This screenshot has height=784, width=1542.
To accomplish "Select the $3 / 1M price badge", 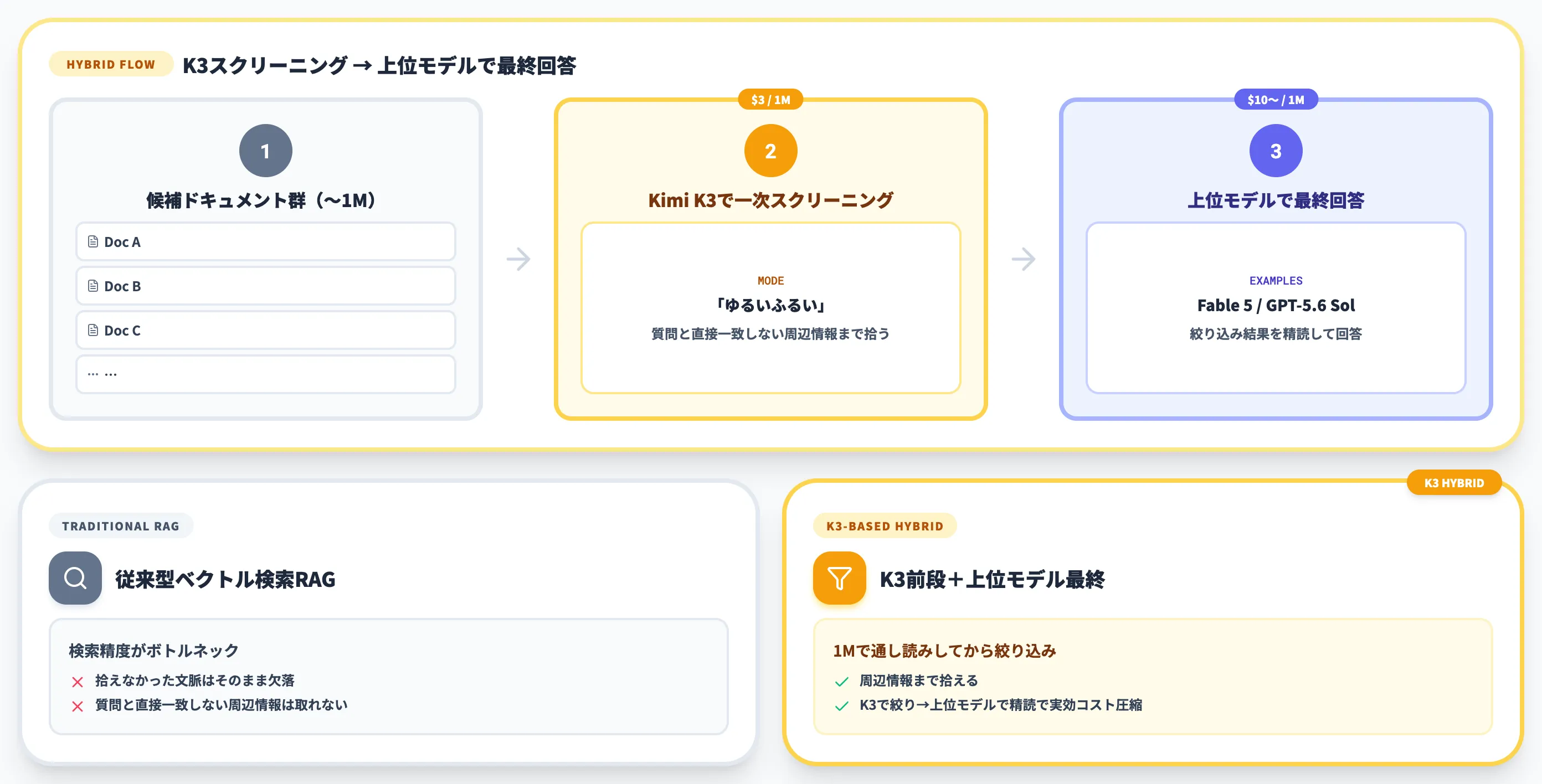I will click(770, 99).
